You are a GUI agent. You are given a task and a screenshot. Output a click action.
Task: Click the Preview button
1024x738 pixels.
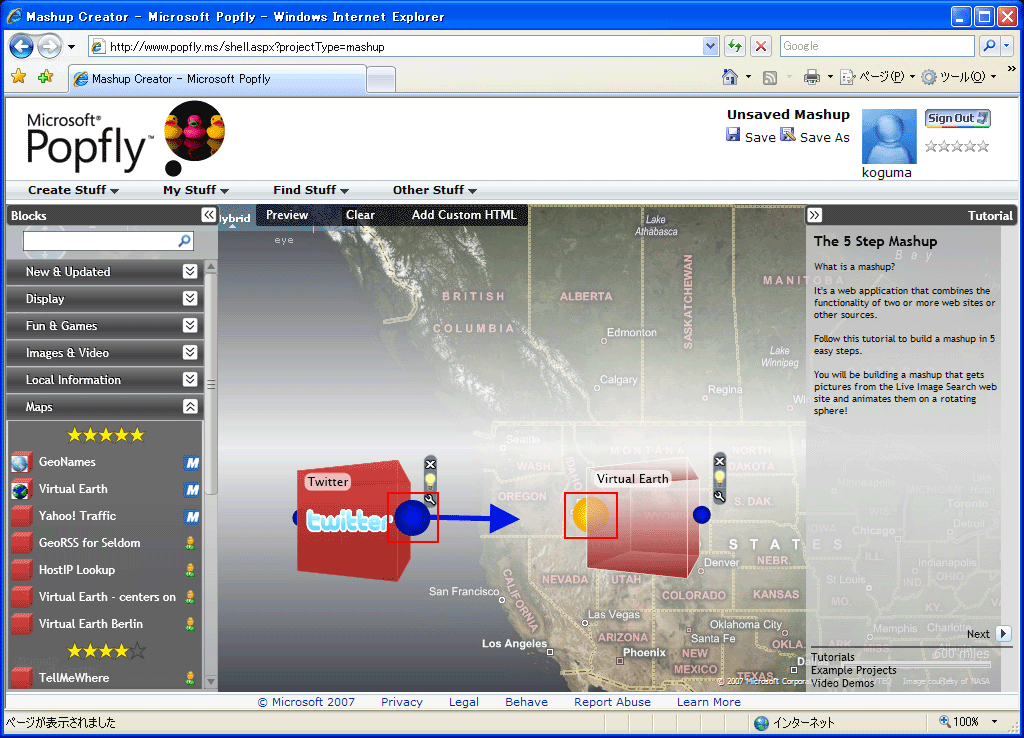point(287,215)
